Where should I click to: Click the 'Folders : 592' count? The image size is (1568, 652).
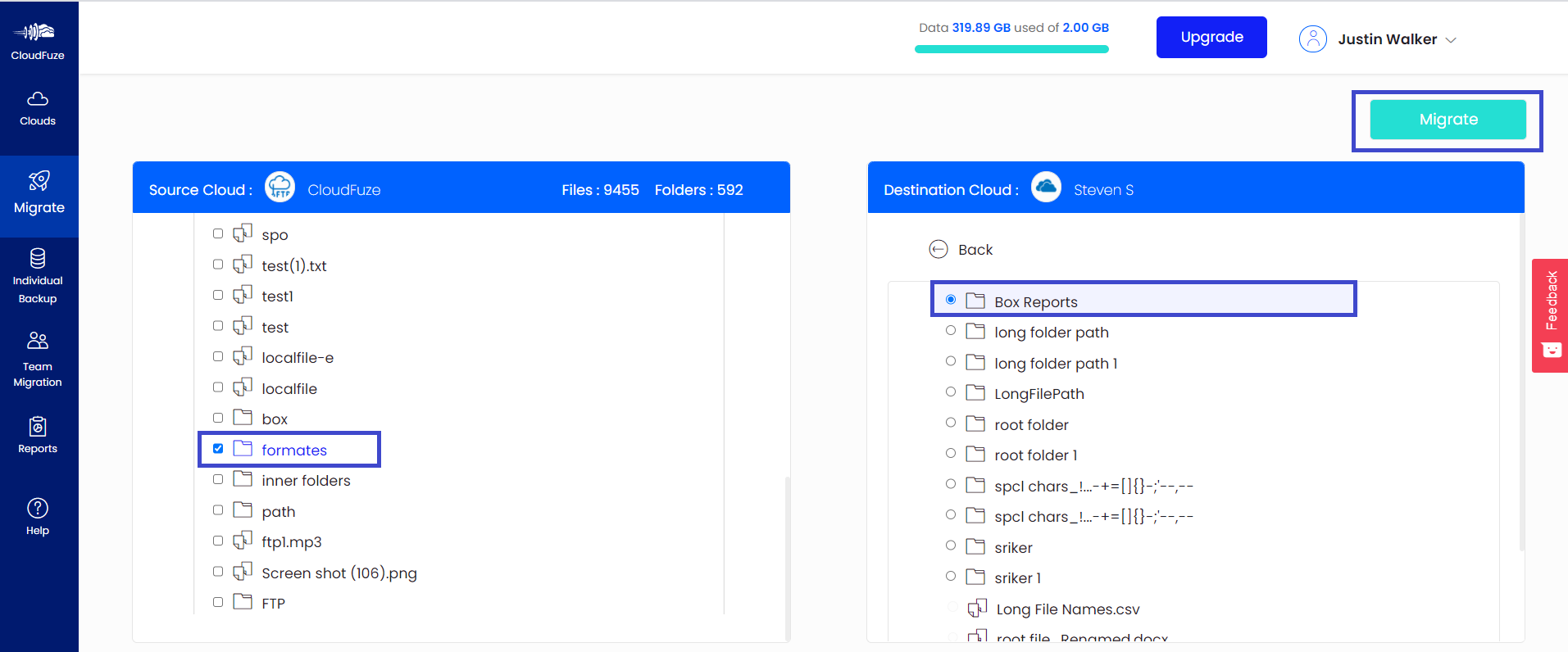698,190
